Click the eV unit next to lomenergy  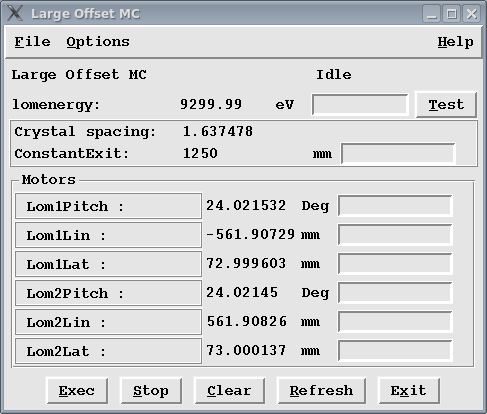point(285,105)
